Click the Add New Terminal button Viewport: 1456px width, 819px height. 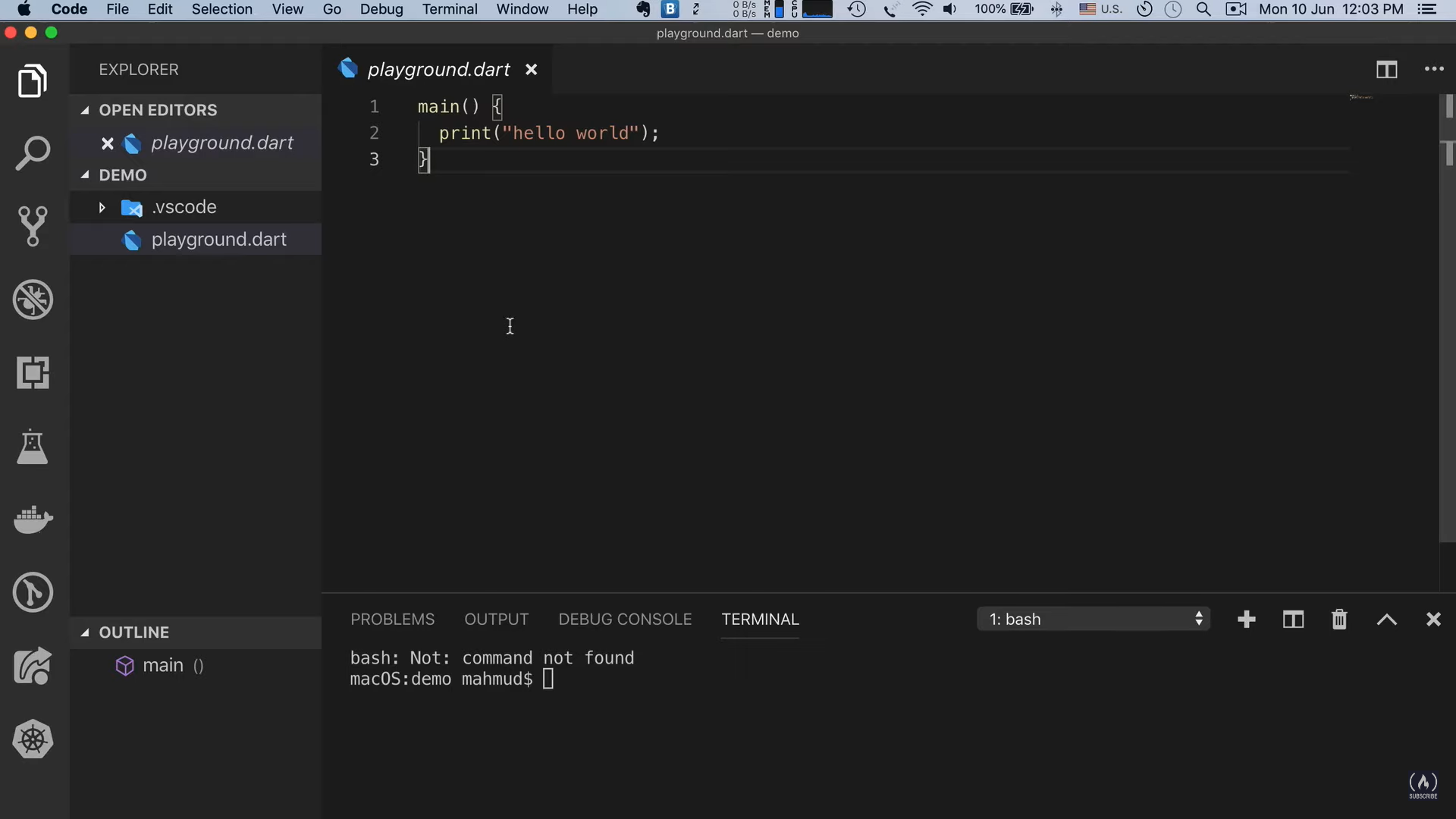click(1247, 618)
